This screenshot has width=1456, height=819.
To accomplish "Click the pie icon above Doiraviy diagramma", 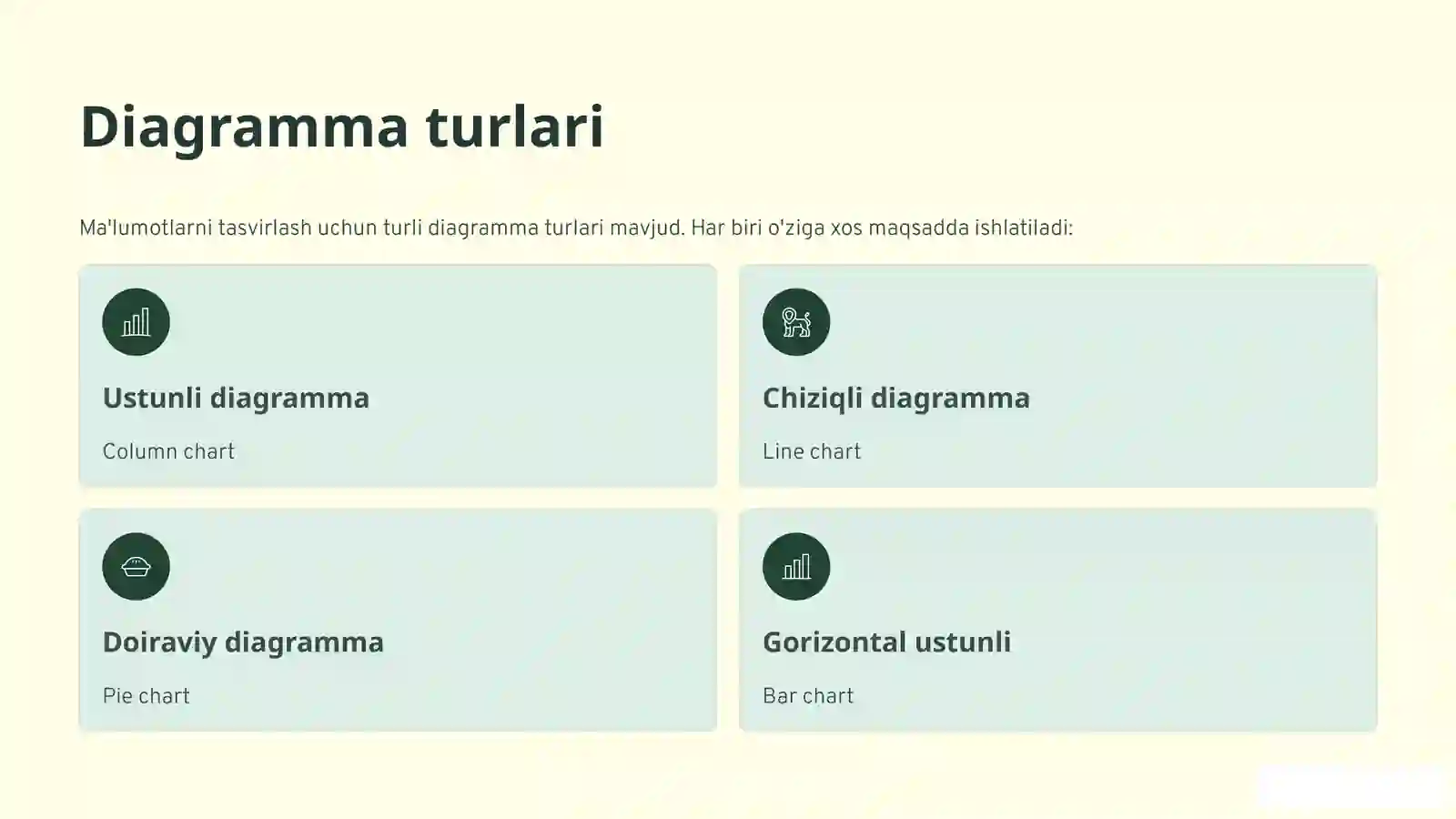I will 136,566.
